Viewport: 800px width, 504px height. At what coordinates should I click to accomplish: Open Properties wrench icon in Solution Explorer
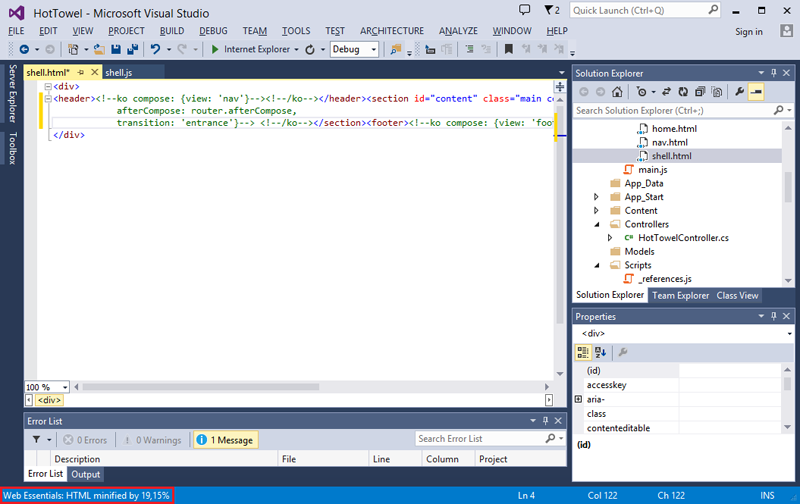tap(739, 92)
